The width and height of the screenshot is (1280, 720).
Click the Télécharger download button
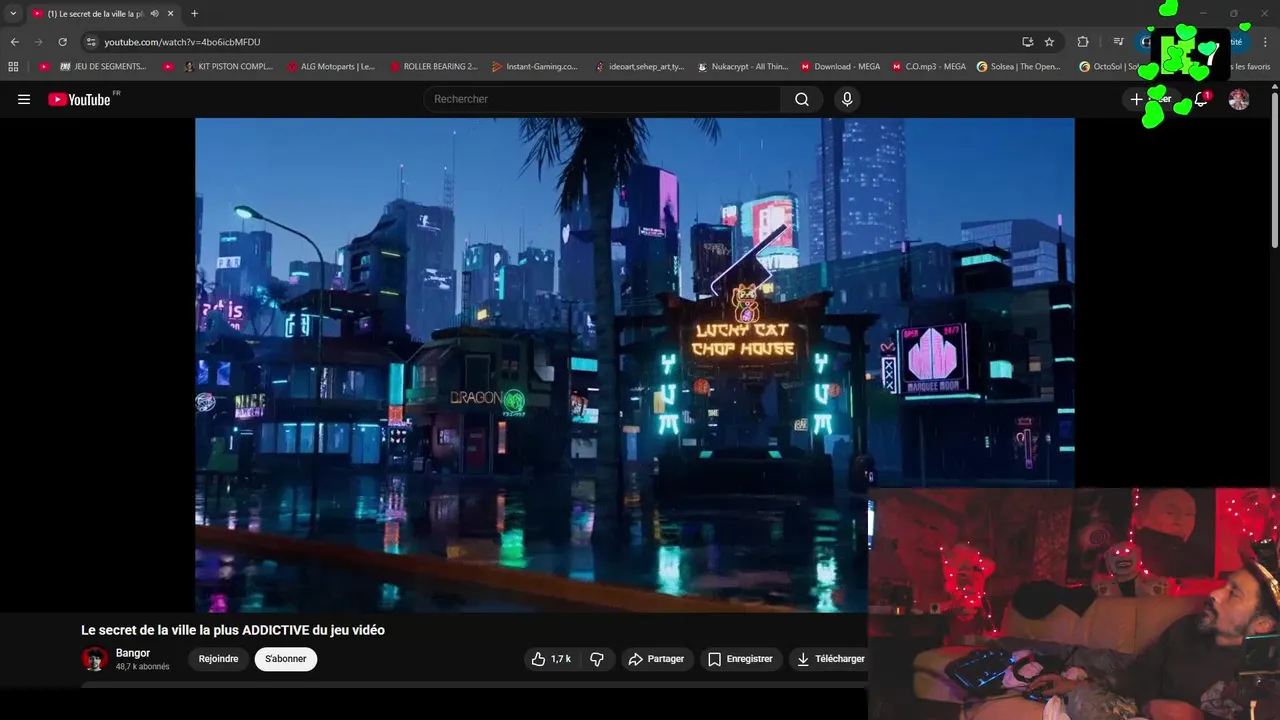pos(830,659)
